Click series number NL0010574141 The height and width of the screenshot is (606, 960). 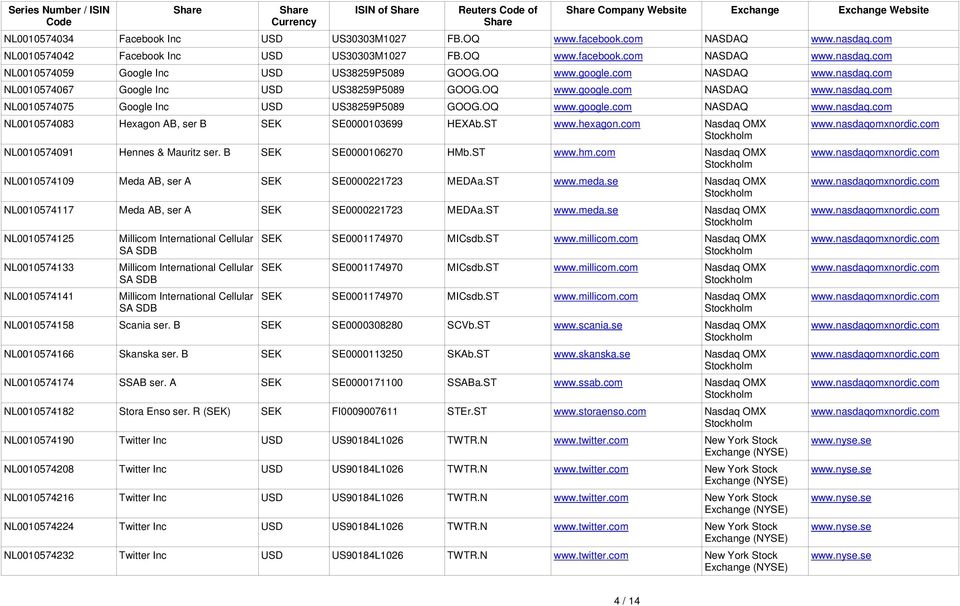[39, 297]
